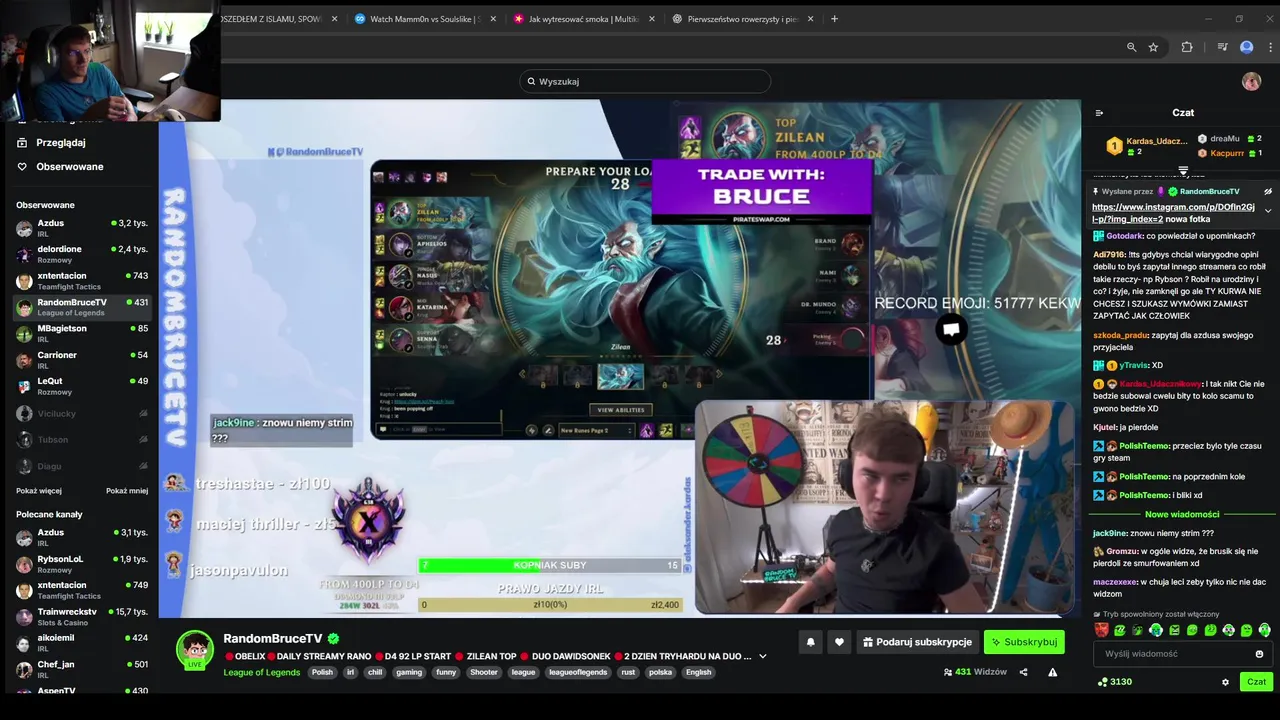Expand the chat leaderboard handle
This screenshot has height=720, width=1280.
(x=1183, y=171)
